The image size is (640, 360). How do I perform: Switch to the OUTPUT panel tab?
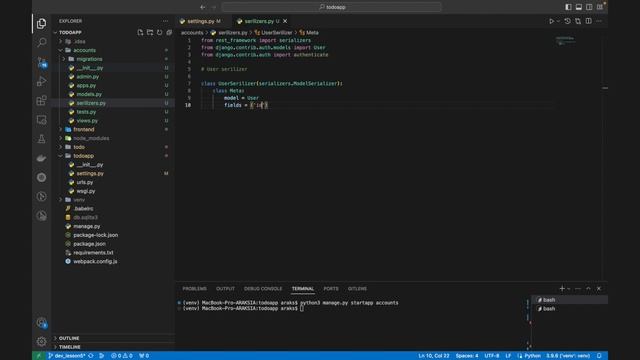coord(225,289)
